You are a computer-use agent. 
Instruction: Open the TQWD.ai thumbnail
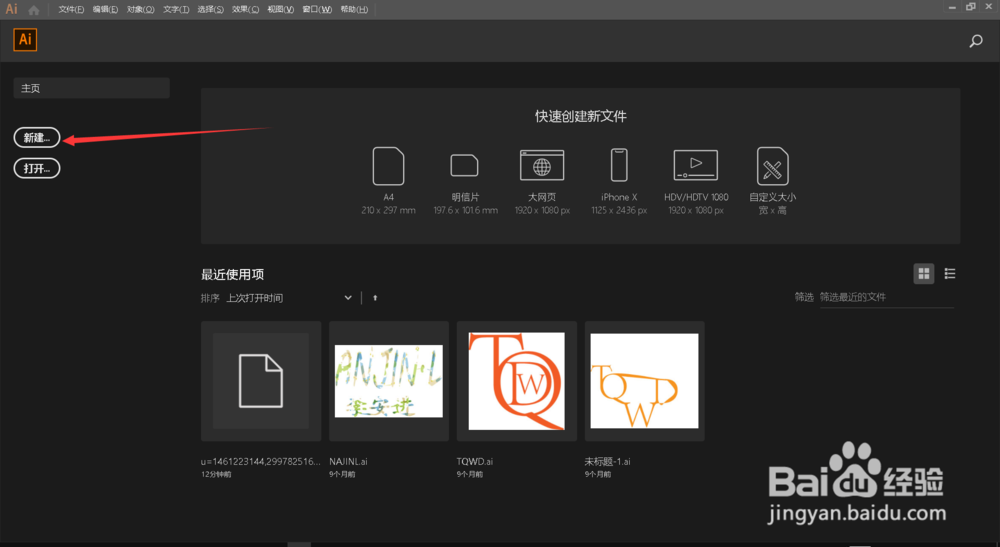pyautogui.click(x=517, y=381)
